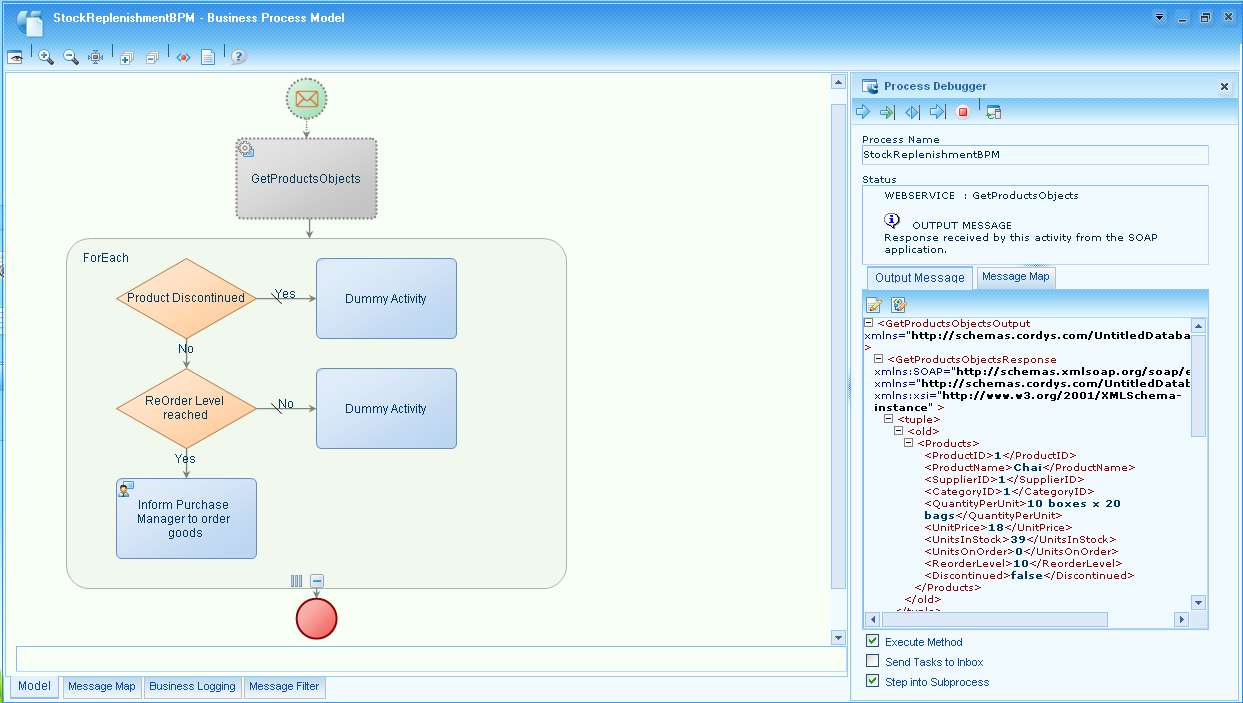Image resolution: width=1243 pixels, height=703 pixels.
Task: Select the Zoom In tool on the toolbar
Action: click(x=45, y=57)
